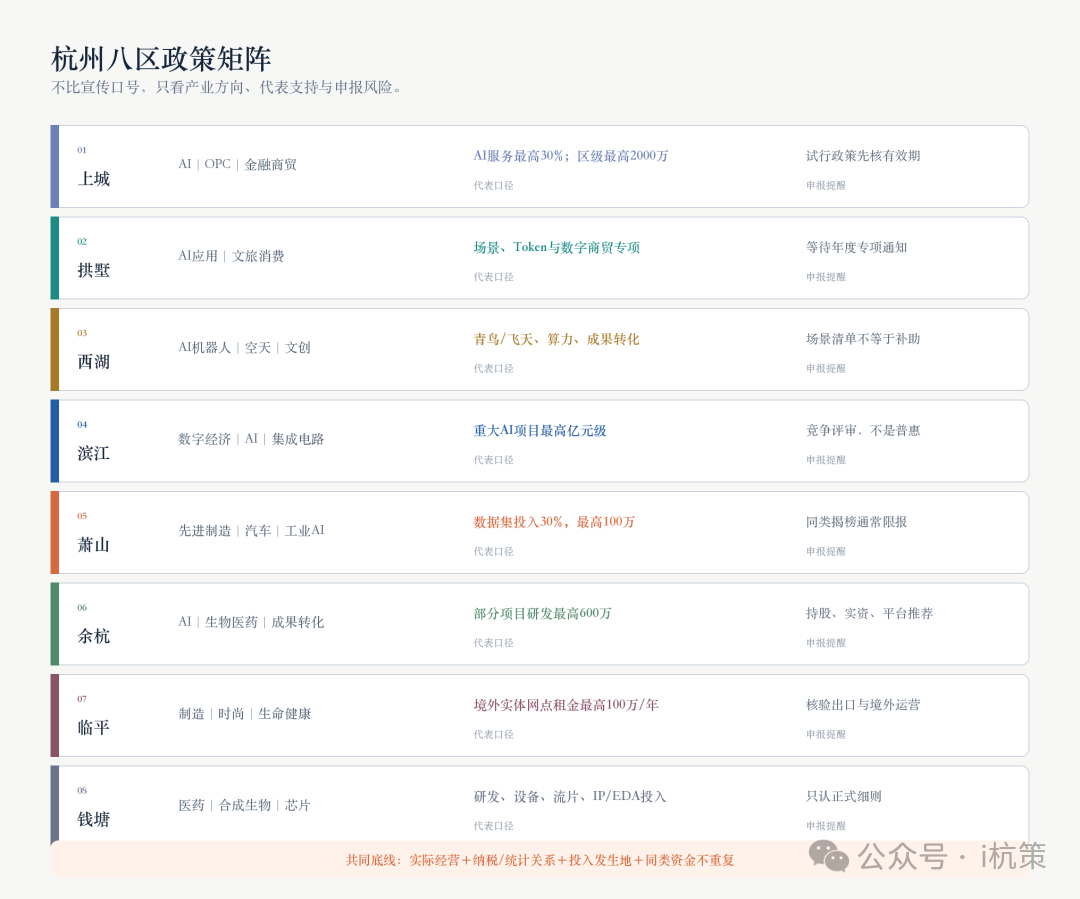Click 重大AI项目最高亿元级 text
The height and width of the screenshot is (899, 1080).
coord(540,431)
